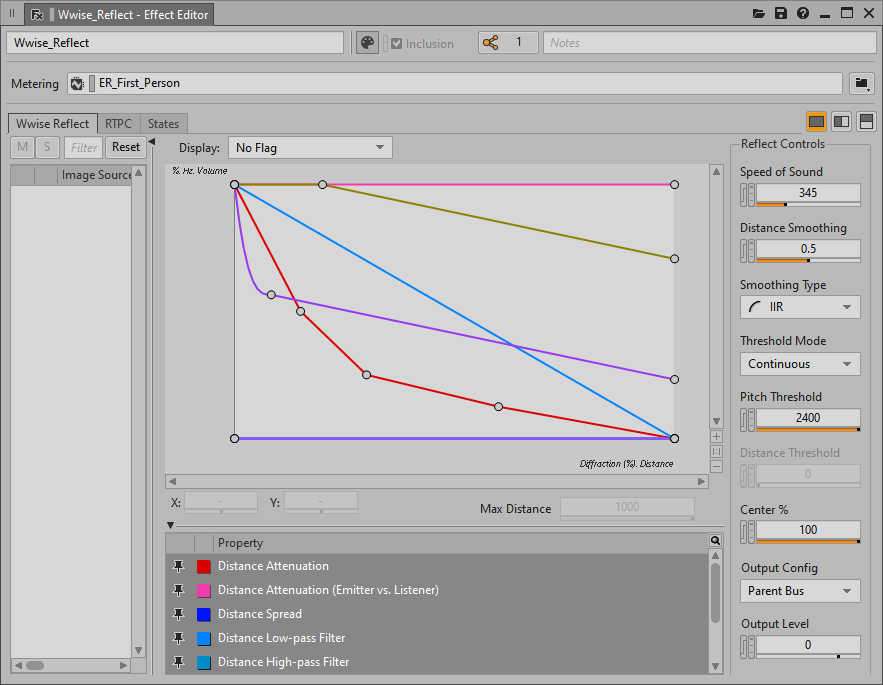Viewport: 883px width, 685px height.
Task: Click the graph zoom-out minus button
Action: pos(716,466)
